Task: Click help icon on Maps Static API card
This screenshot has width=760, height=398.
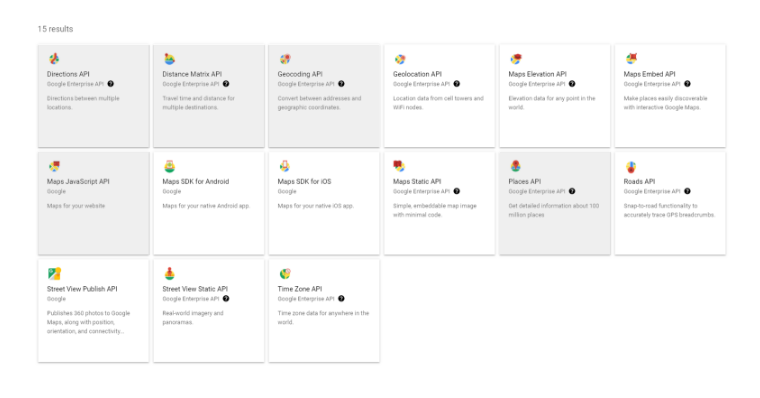Action: tap(457, 191)
